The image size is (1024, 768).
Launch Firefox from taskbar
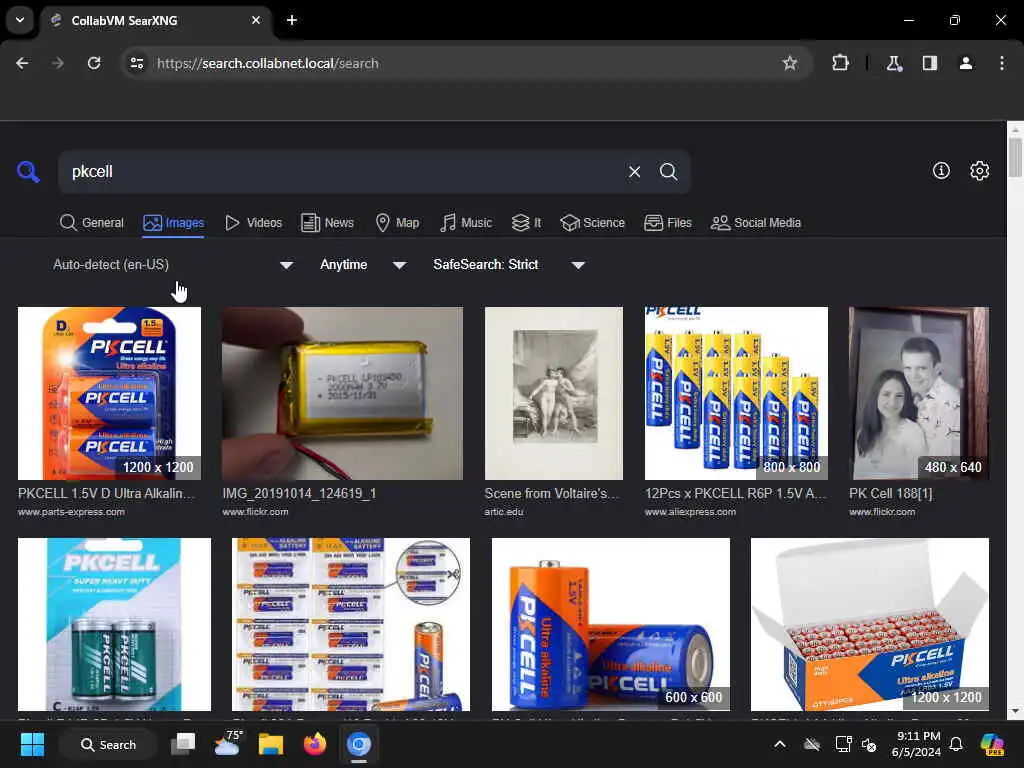tap(315, 744)
